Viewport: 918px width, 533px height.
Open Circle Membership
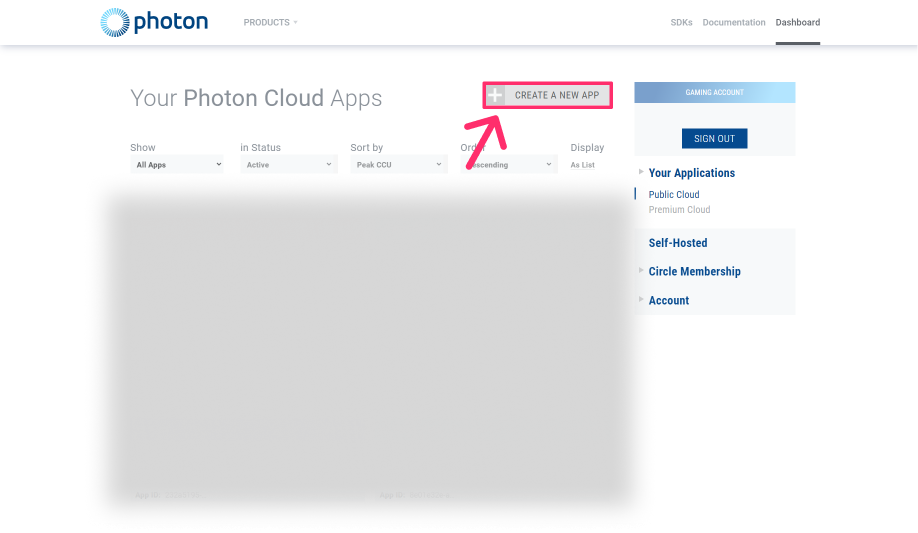point(694,271)
